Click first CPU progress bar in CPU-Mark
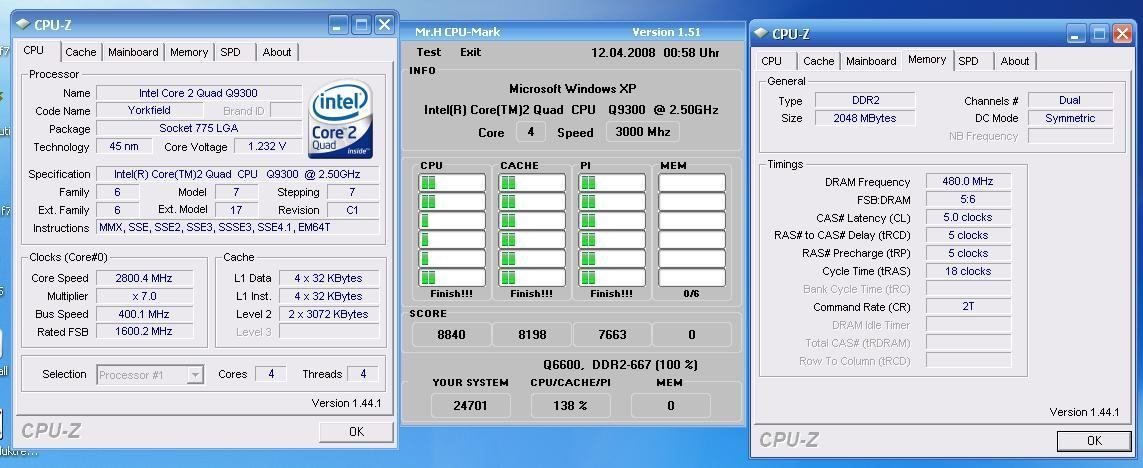 452,182
